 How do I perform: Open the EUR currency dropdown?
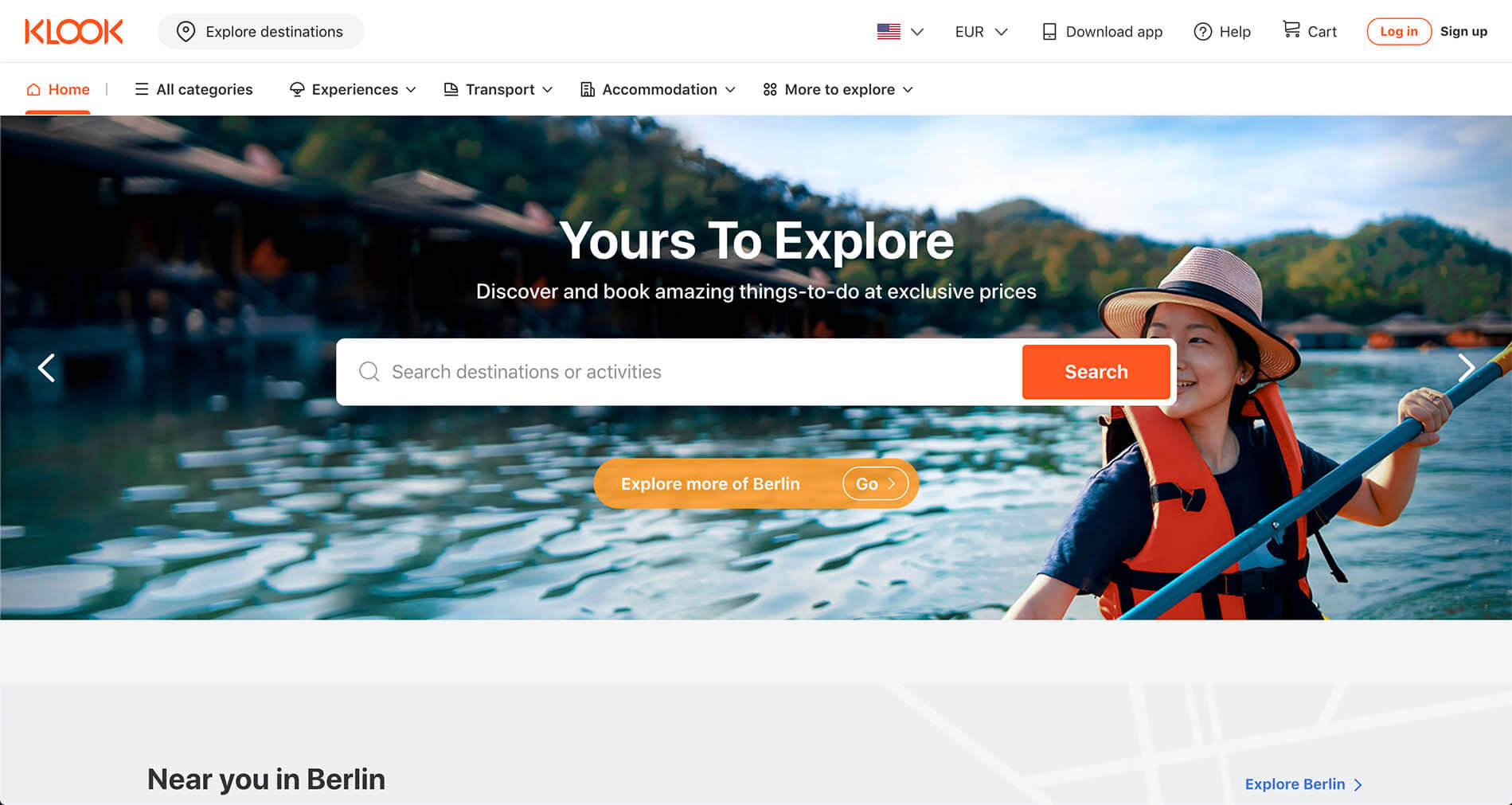(x=981, y=32)
